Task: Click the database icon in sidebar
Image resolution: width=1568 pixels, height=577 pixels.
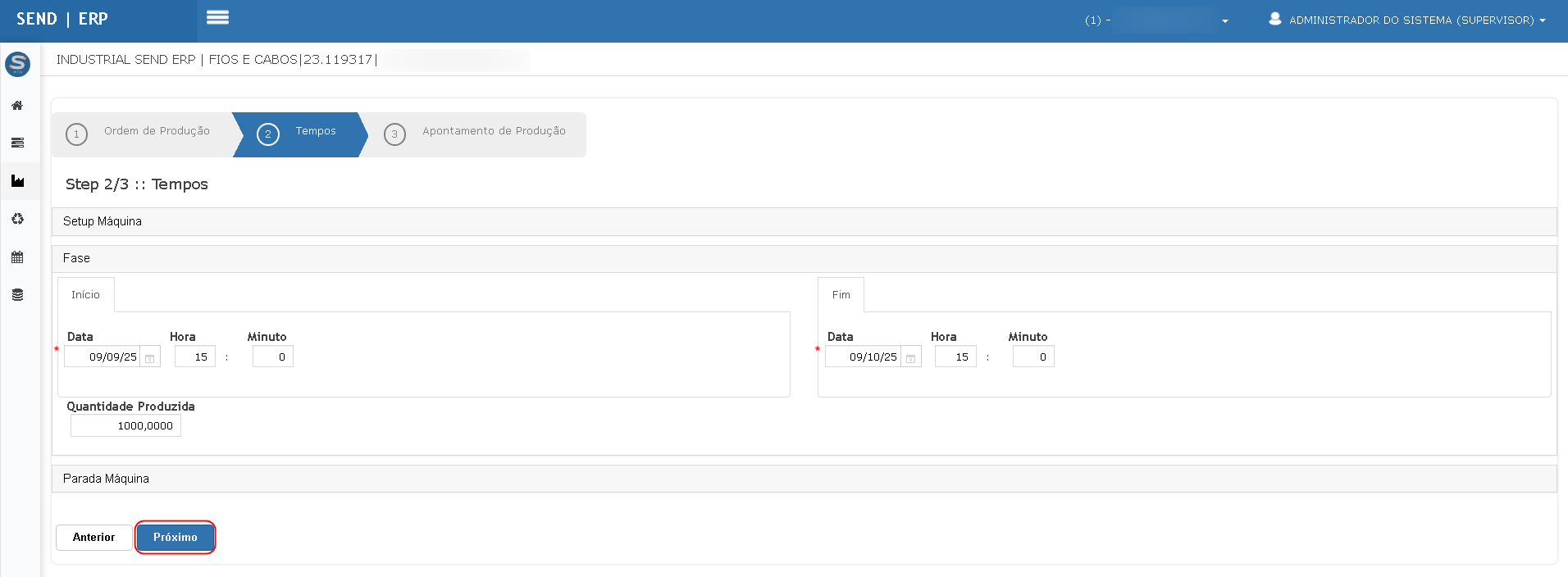Action: [17, 295]
